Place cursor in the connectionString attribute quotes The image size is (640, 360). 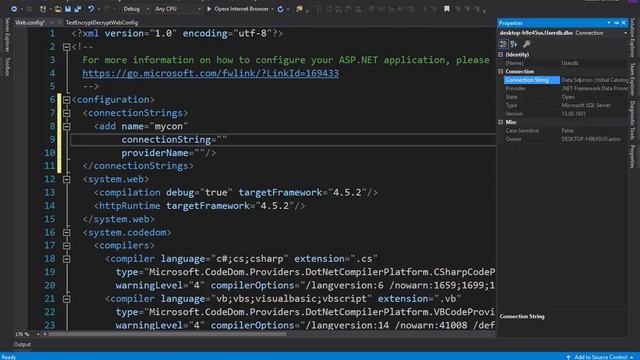click(x=222, y=140)
